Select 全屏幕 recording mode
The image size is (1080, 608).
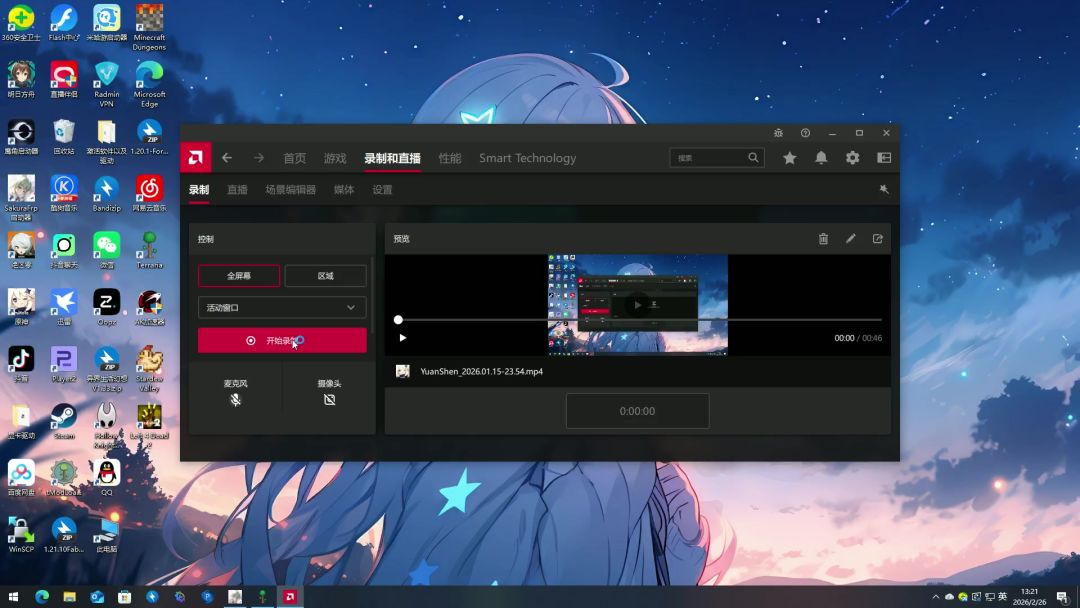pos(239,275)
